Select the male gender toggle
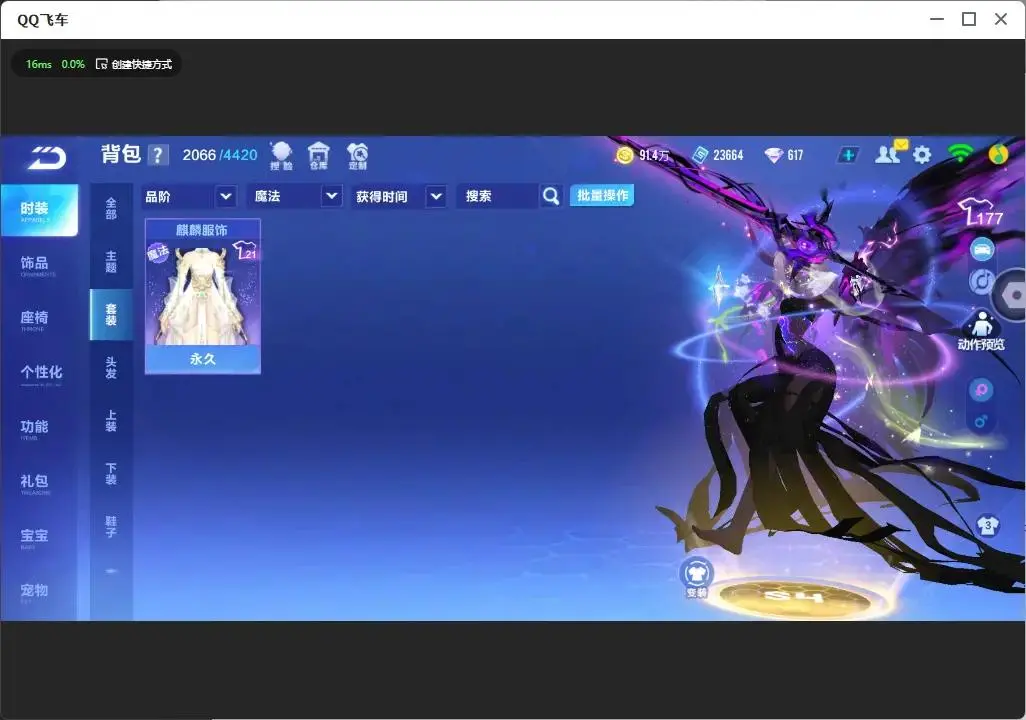The height and width of the screenshot is (720, 1026). (x=981, y=422)
